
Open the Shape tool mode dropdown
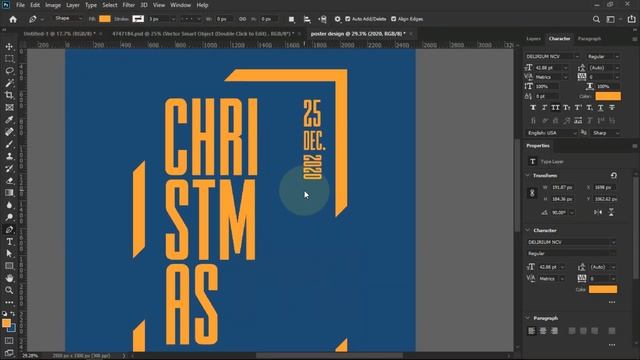coord(68,19)
